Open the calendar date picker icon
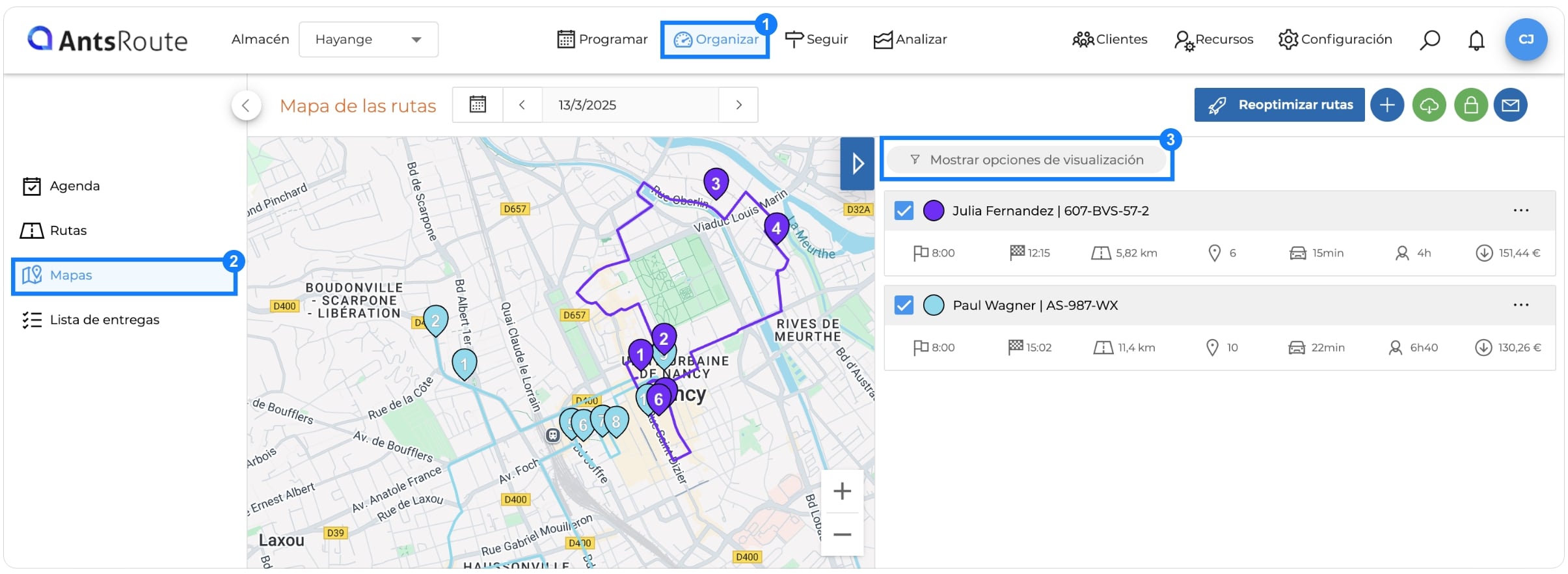The height and width of the screenshot is (574, 1568). tap(478, 105)
